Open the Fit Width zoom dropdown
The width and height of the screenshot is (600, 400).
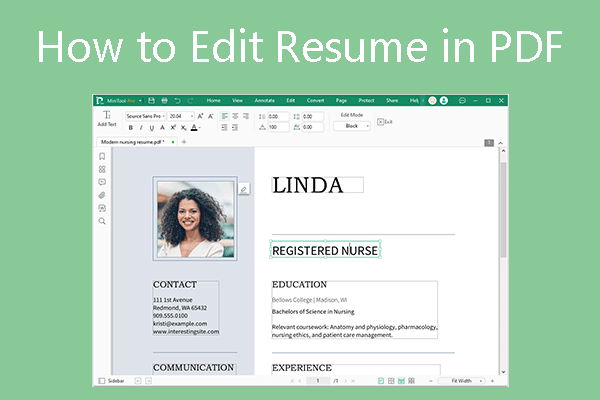(462, 381)
